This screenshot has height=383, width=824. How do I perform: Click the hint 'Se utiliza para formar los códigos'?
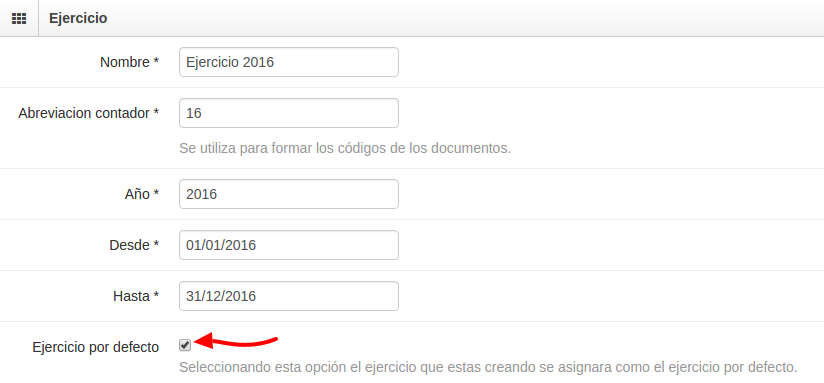point(345,148)
